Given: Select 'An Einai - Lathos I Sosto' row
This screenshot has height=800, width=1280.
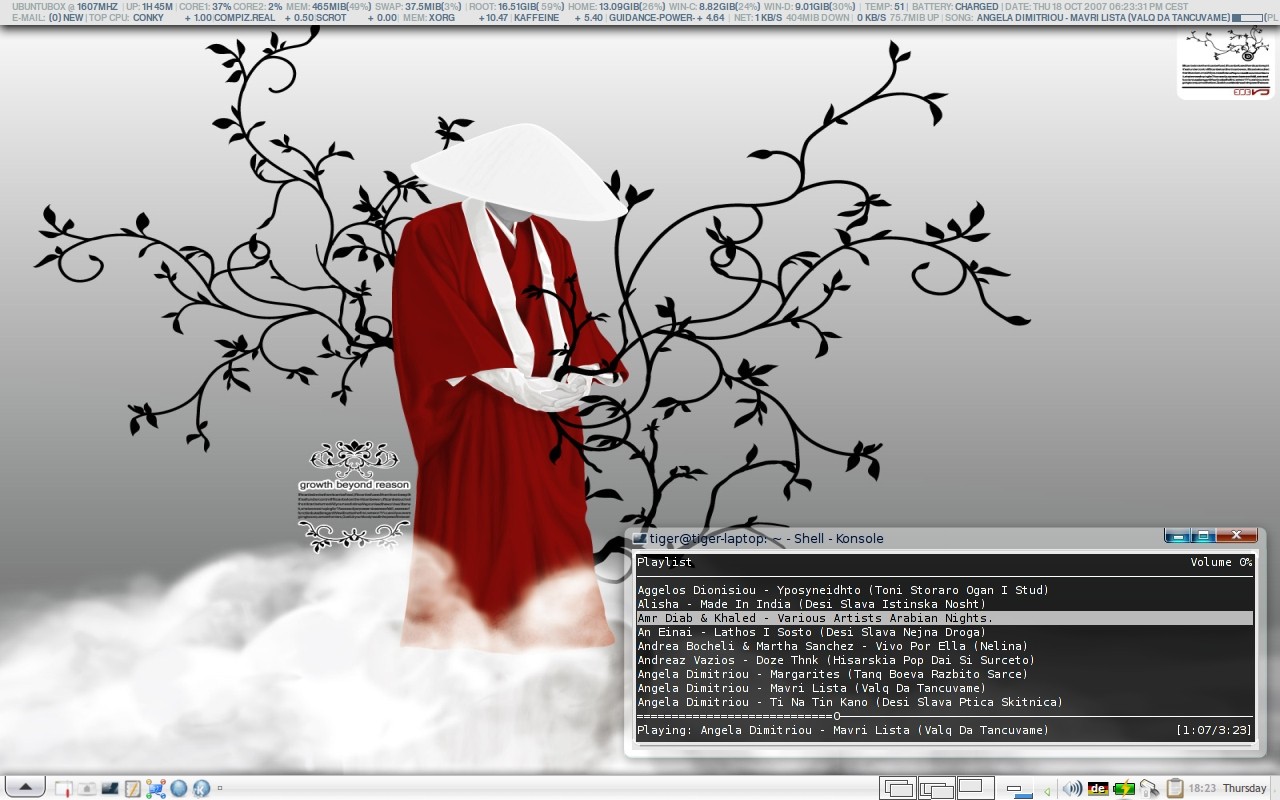Looking at the screenshot, I should pyautogui.click(x=945, y=632).
